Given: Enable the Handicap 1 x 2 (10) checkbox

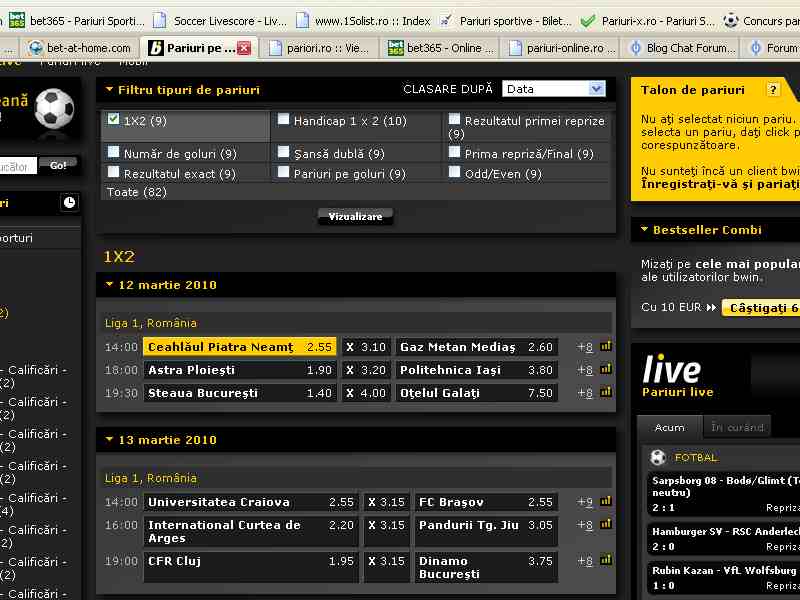Looking at the screenshot, I should tap(283, 119).
